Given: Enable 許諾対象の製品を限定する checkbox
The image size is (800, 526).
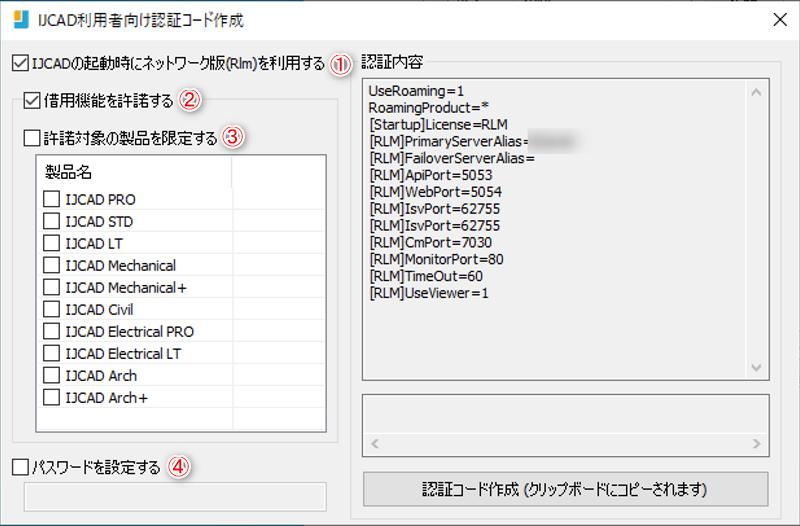Looking at the screenshot, I should [x=32, y=138].
